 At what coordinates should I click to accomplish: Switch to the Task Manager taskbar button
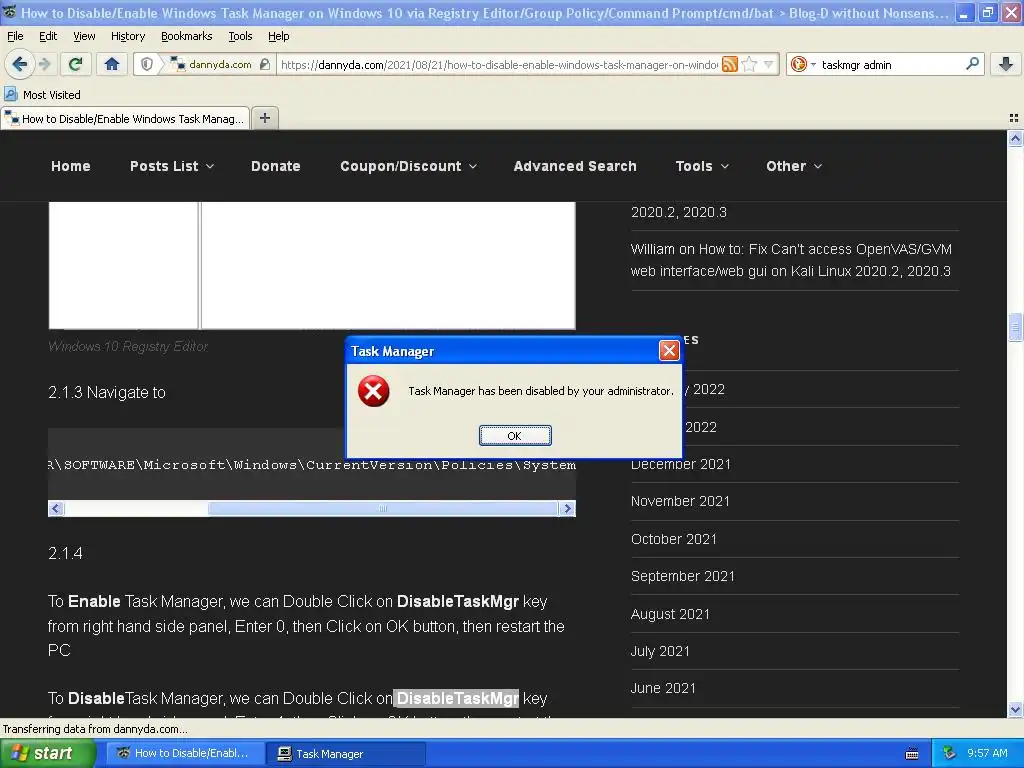(346, 753)
